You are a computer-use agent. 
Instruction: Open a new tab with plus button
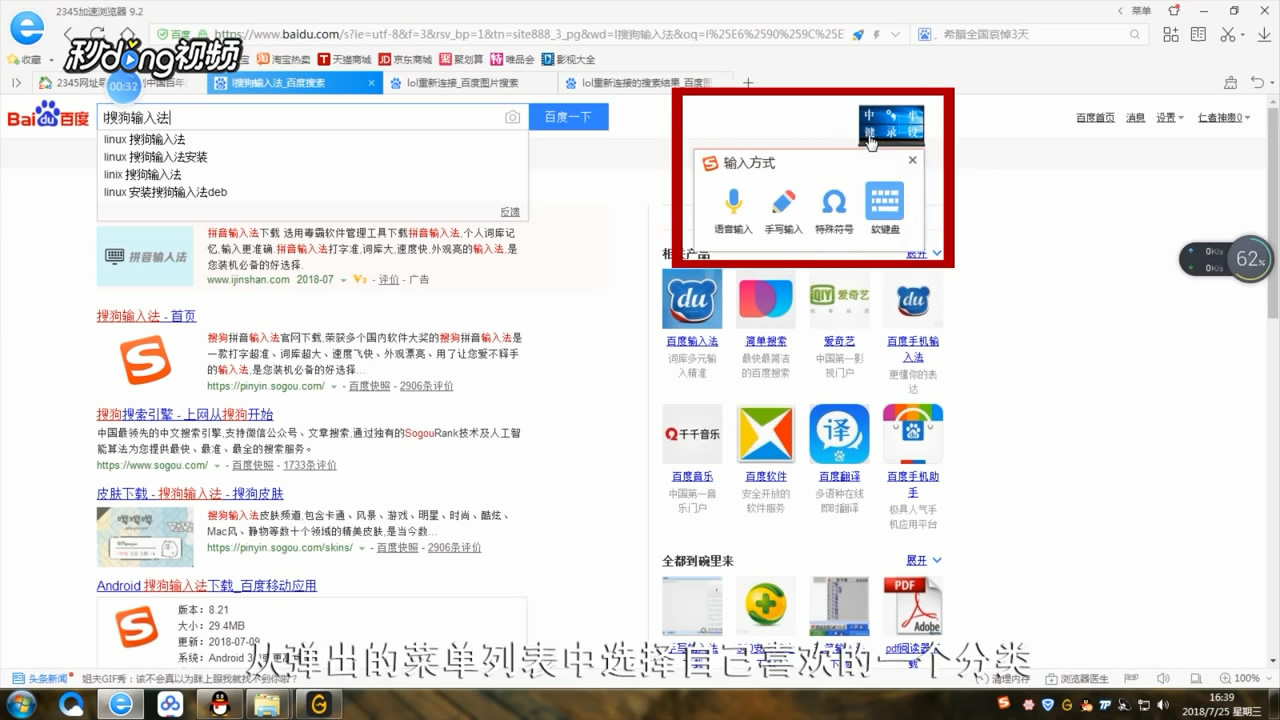pos(747,83)
